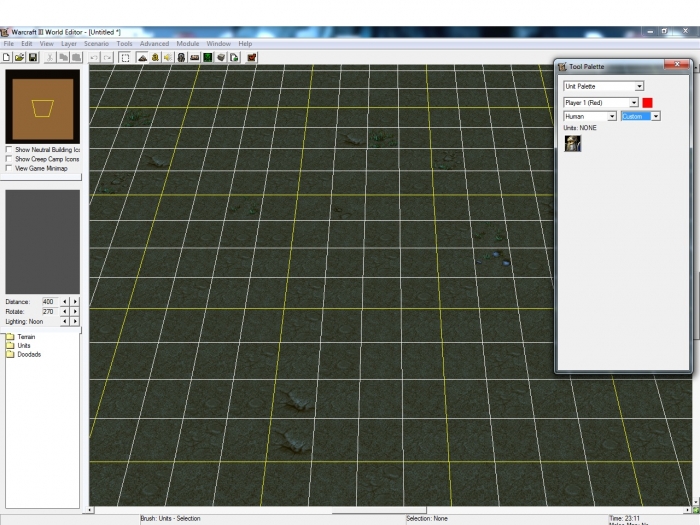Expand the Doodads folder in tree
The image size is (700, 525).
pos(10,354)
